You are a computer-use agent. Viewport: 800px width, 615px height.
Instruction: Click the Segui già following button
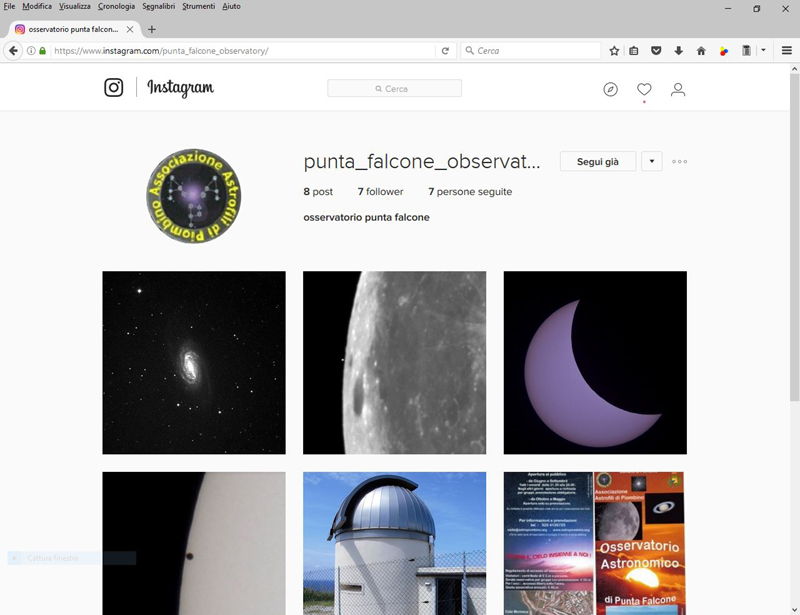click(x=598, y=162)
